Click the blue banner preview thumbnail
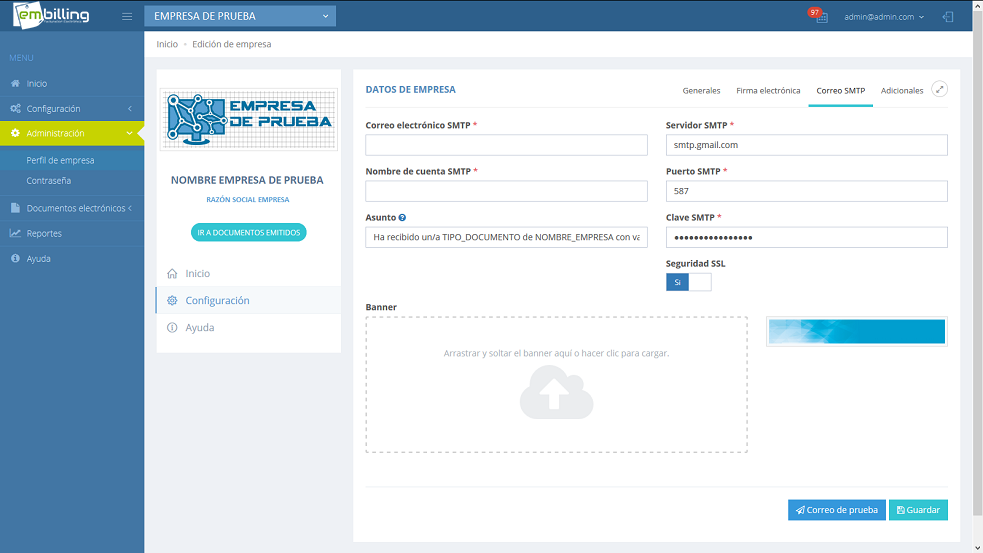 pos(856,332)
